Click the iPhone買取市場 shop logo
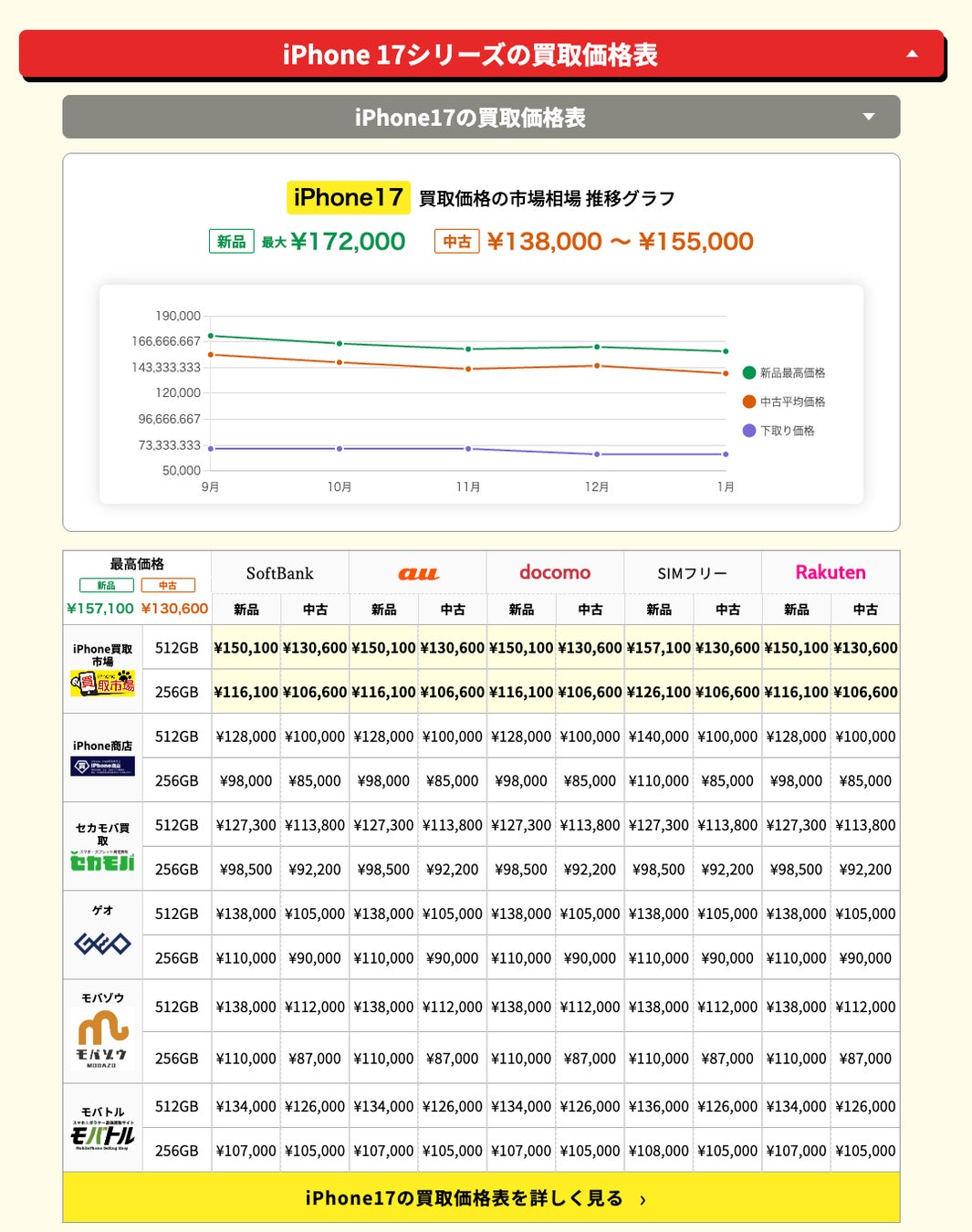Image resolution: width=972 pixels, height=1232 pixels. click(x=102, y=683)
